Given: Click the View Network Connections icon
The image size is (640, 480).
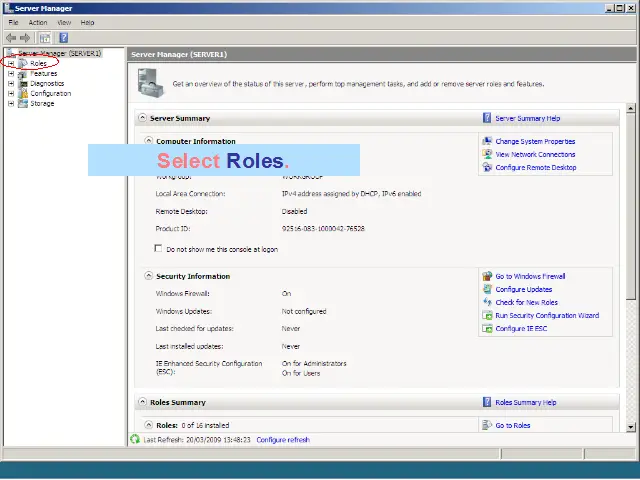Looking at the screenshot, I should tap(487, 154).
